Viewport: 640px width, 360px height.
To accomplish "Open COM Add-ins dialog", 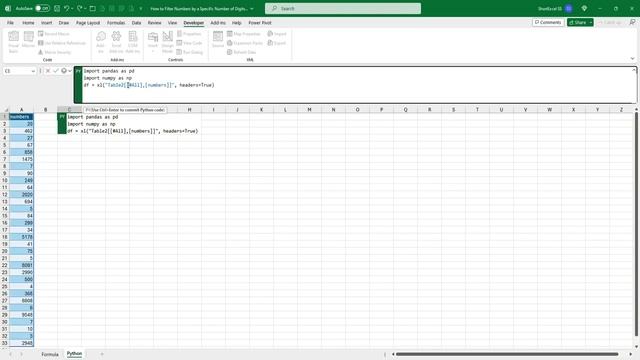I will point(133,42).
